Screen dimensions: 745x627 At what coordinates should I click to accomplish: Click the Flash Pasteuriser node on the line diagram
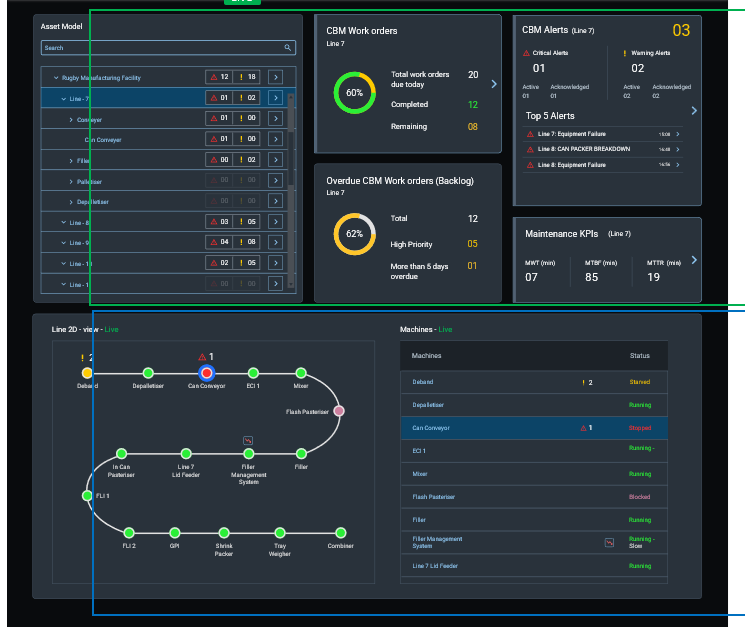339,411
